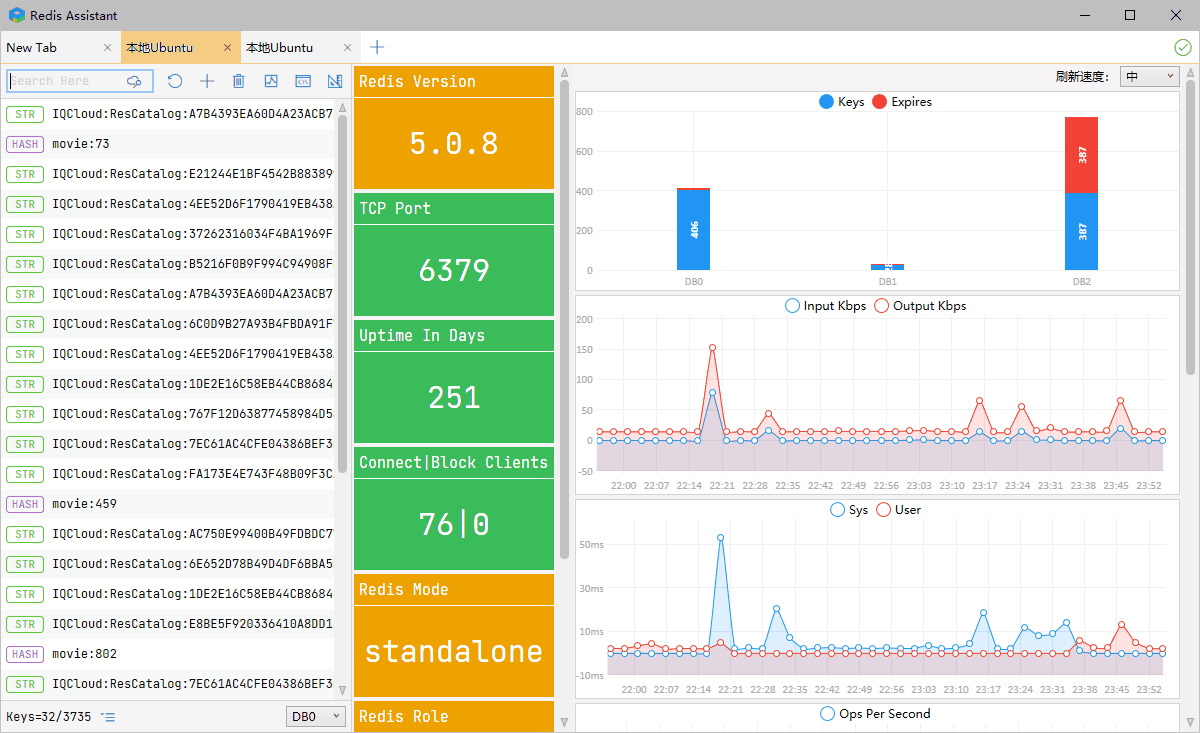The width and height of the screenshot is (1200, 733).
Task: Click the green connection status check icon
Action: [1182, 47]
